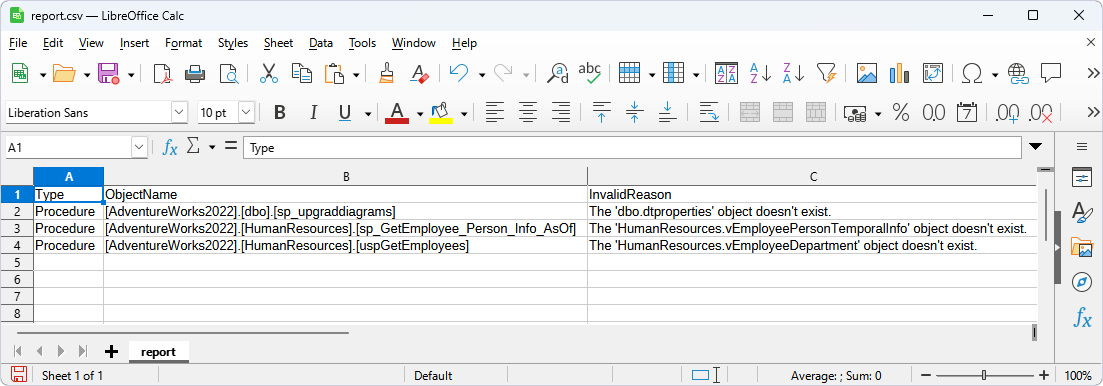The image size is (1103, 386).
Task: Select the Clone Formatting paintbrush
Action: [385, 73]
